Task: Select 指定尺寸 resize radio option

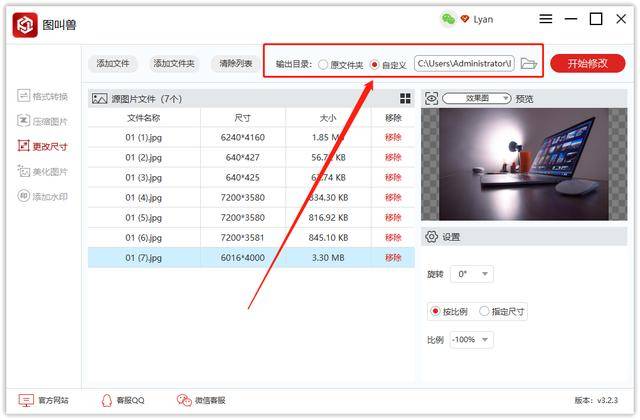Action: pos(484,311)
